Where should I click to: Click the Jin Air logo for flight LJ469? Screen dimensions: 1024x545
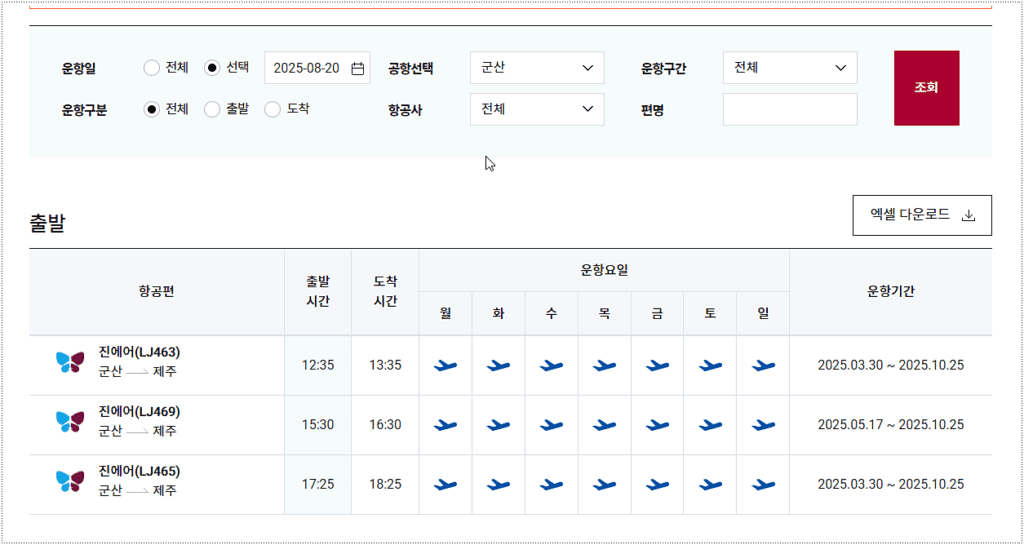click(70, 422)
